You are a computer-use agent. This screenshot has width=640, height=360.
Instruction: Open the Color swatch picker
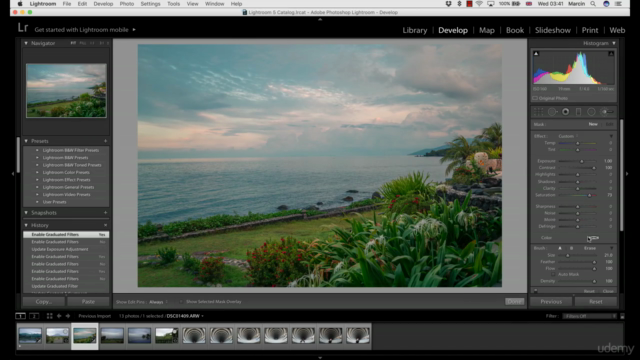[x=593, y=238]
